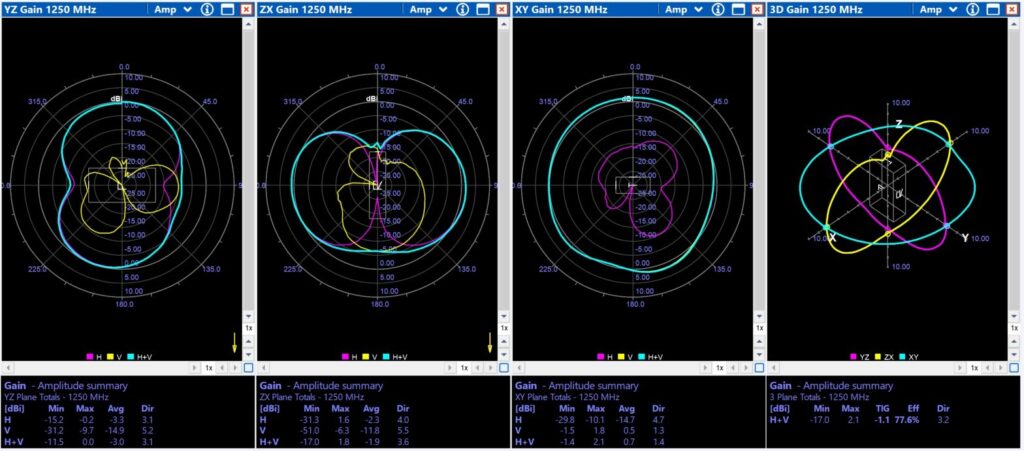Maximize the 3D Gain 1250 MHz panel
1024x451 pixels.
(993, 9)
